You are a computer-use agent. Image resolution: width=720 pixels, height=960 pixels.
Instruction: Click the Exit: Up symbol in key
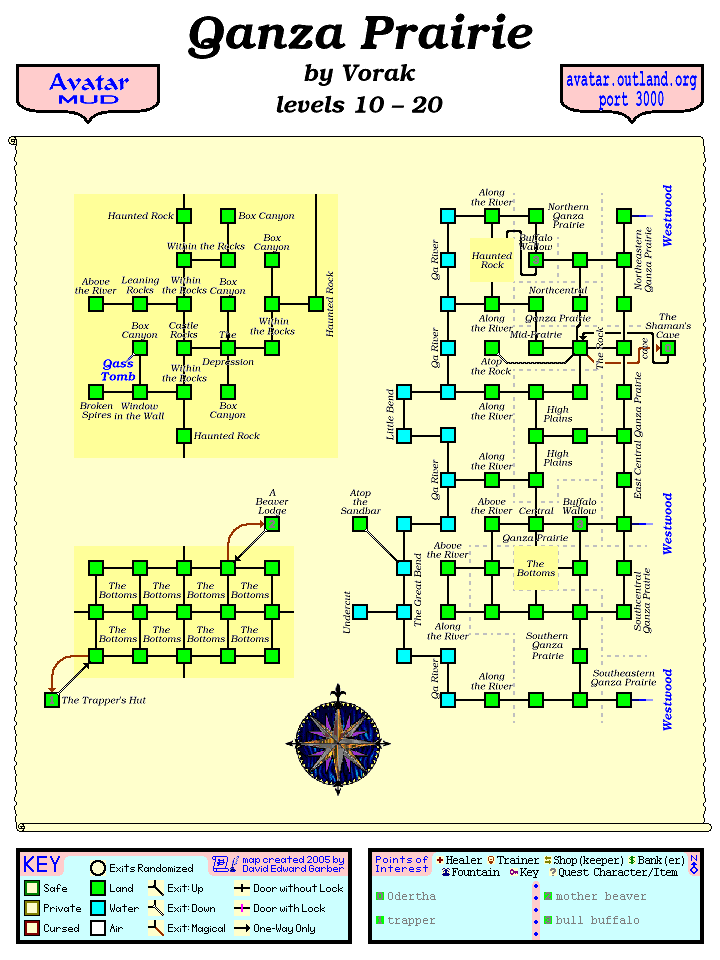click(x=156, y=888)
